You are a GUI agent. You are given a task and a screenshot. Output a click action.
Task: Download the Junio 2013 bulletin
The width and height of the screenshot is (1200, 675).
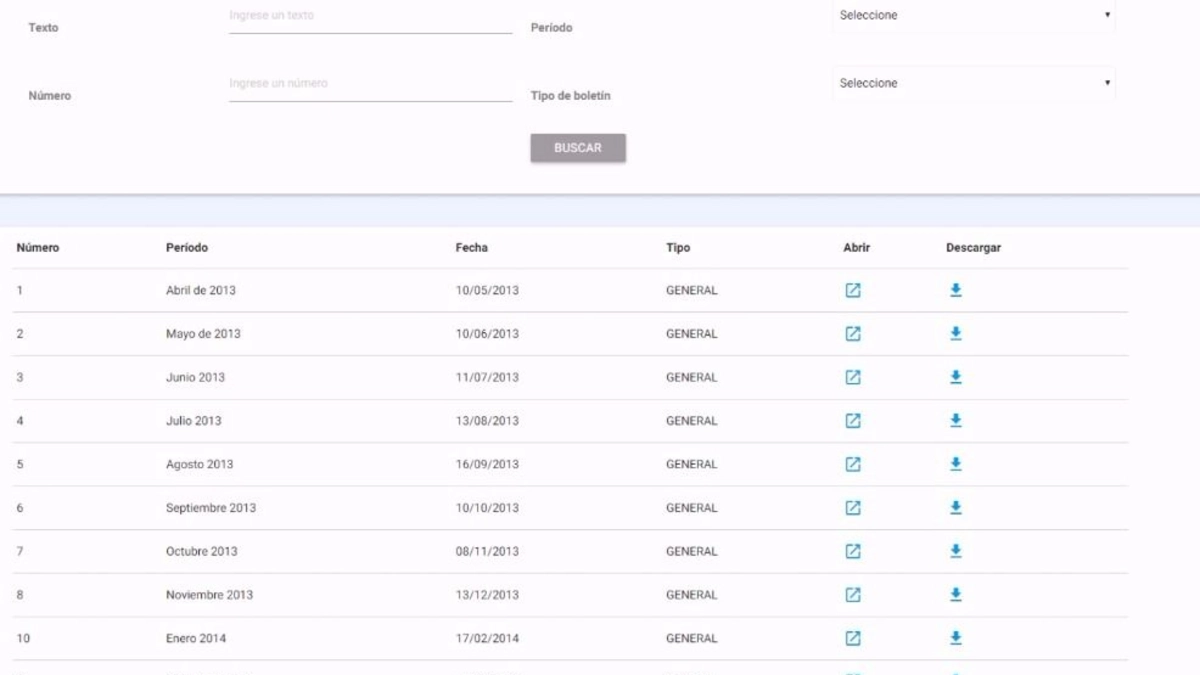[x=955, y=377]
